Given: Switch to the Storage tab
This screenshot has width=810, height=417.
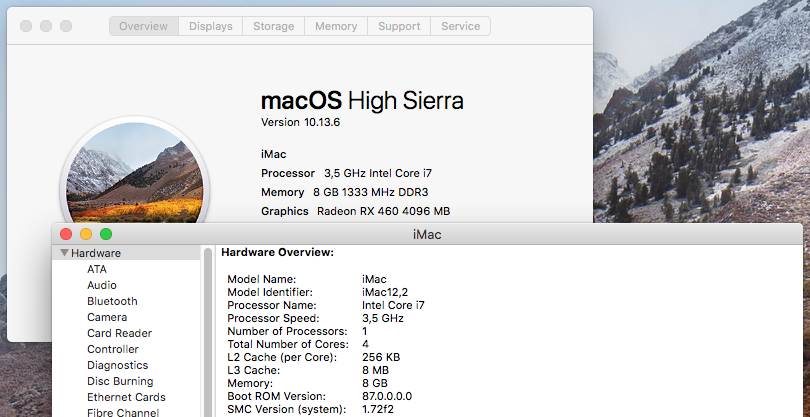Looking at the screenshot, I should click(273, 26).
